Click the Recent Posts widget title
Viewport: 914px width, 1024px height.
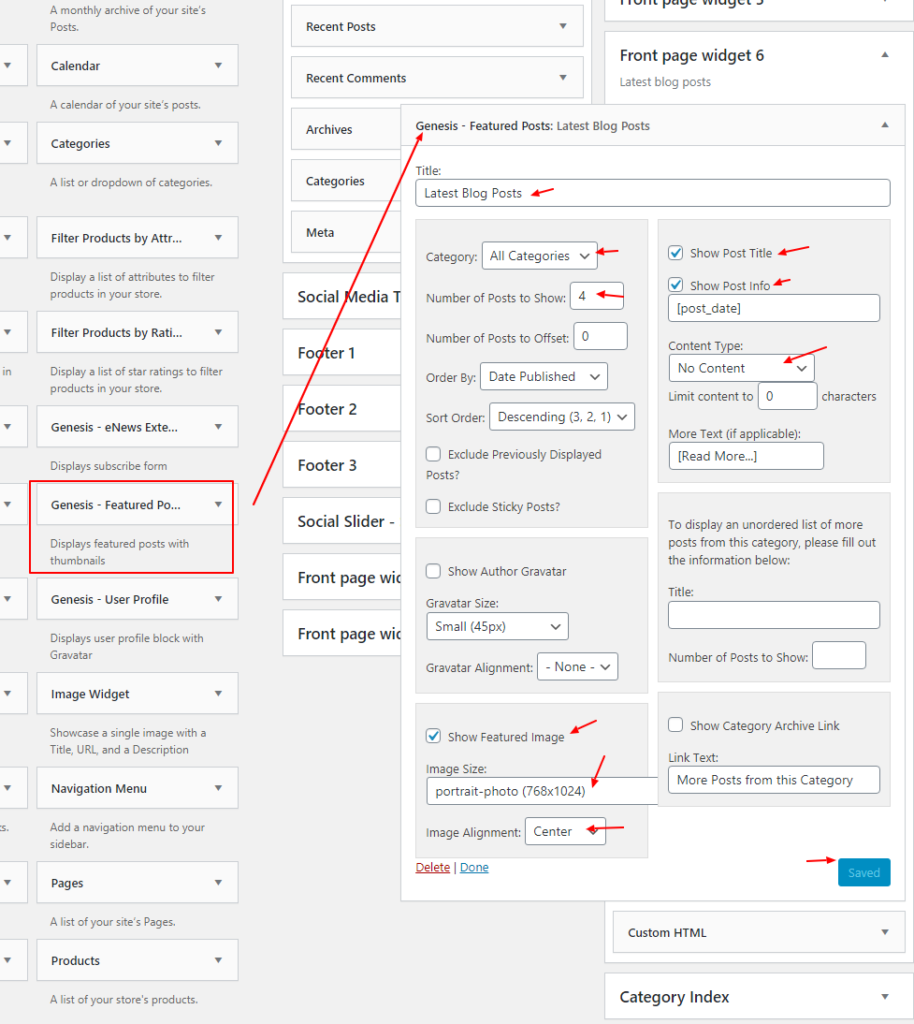point(341,27)
